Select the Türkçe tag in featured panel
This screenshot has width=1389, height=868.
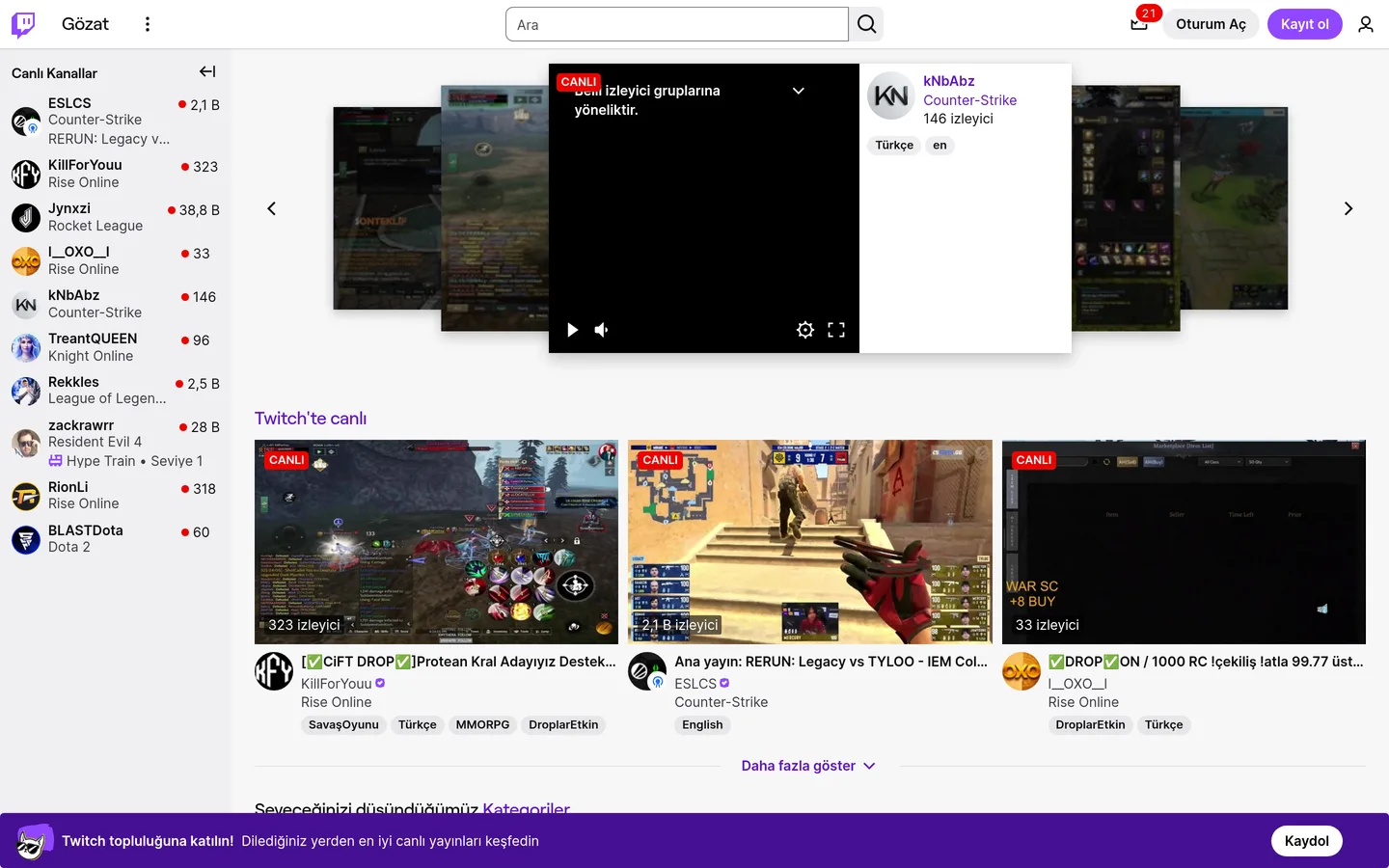point(894,146)
